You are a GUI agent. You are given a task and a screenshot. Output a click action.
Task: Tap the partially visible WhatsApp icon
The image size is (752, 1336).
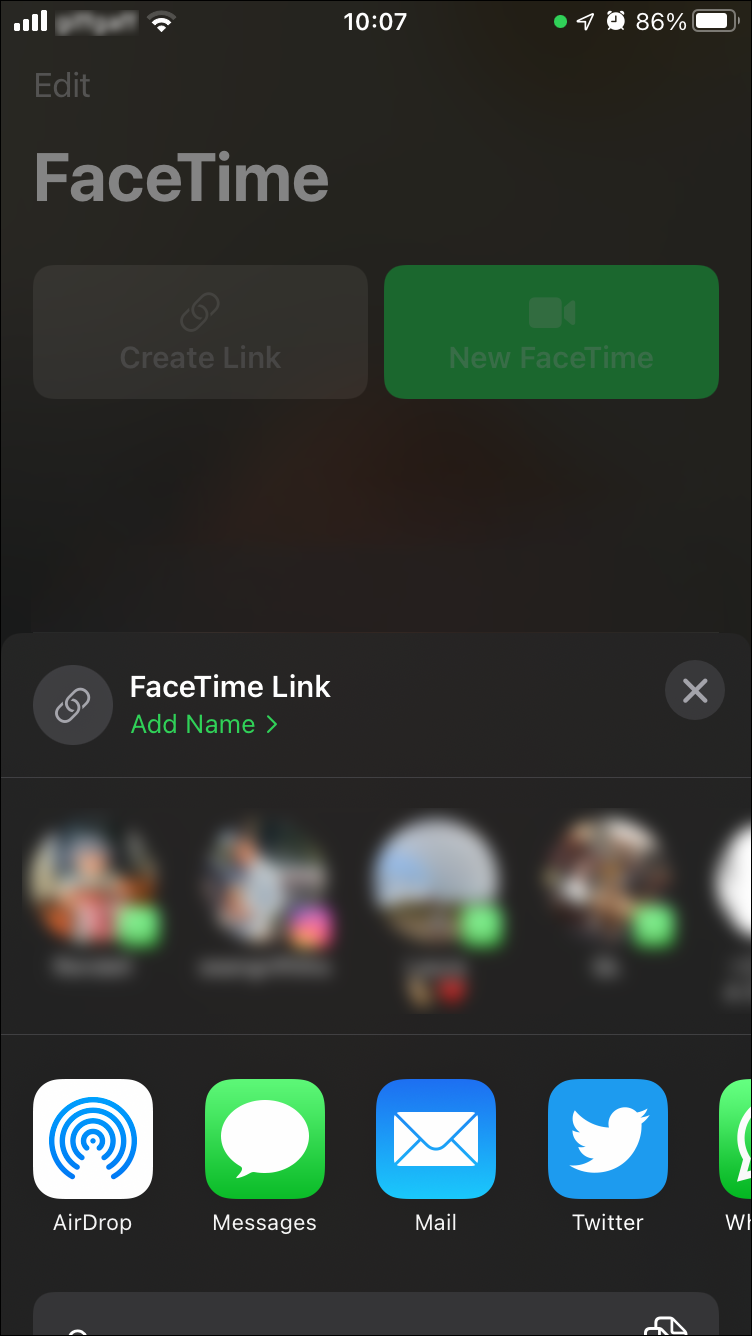click(x=736, y=1139)
